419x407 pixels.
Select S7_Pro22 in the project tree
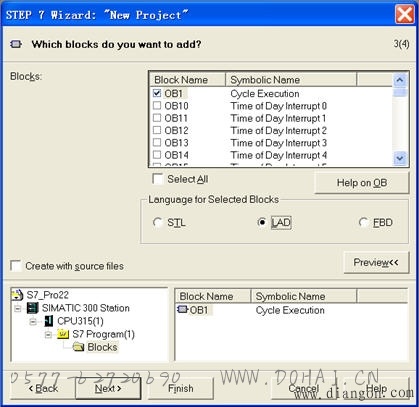tap(47, 295)
